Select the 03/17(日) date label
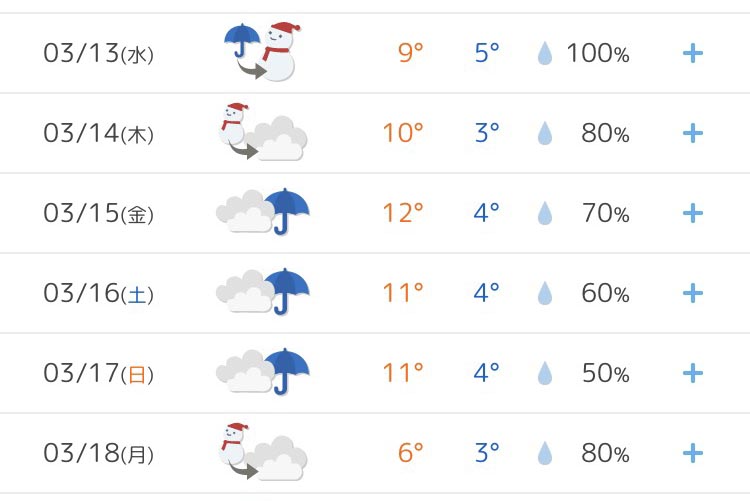750x501 pixels. point(99,373)
